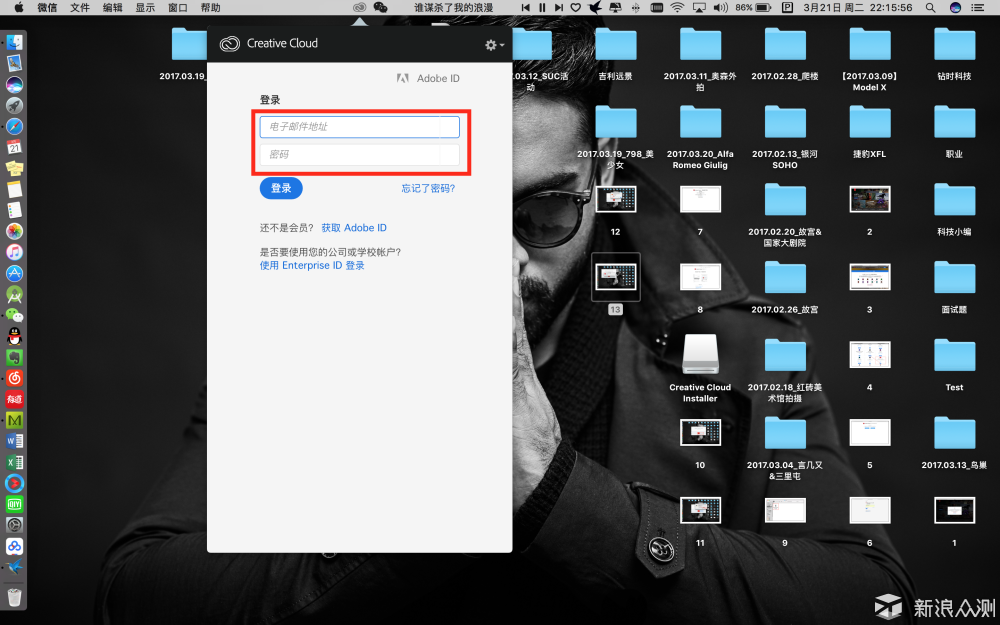Screen dimensions: 1000x625
Task: Open the Trash in the dock
Action: [x=14, y=597]
